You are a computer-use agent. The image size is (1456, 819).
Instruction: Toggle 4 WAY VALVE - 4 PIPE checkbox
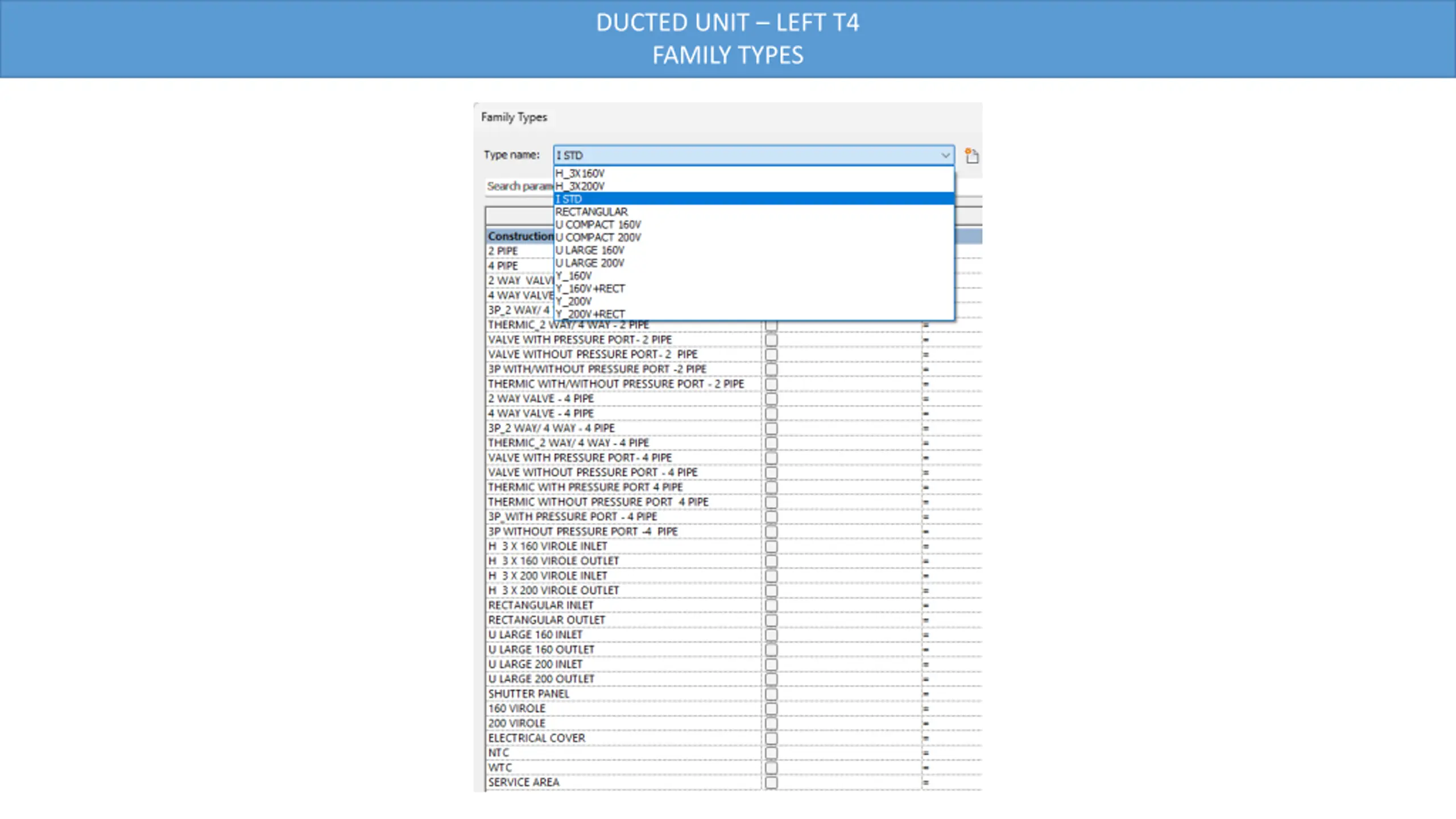pyautogui.click(x=771, y=413)
